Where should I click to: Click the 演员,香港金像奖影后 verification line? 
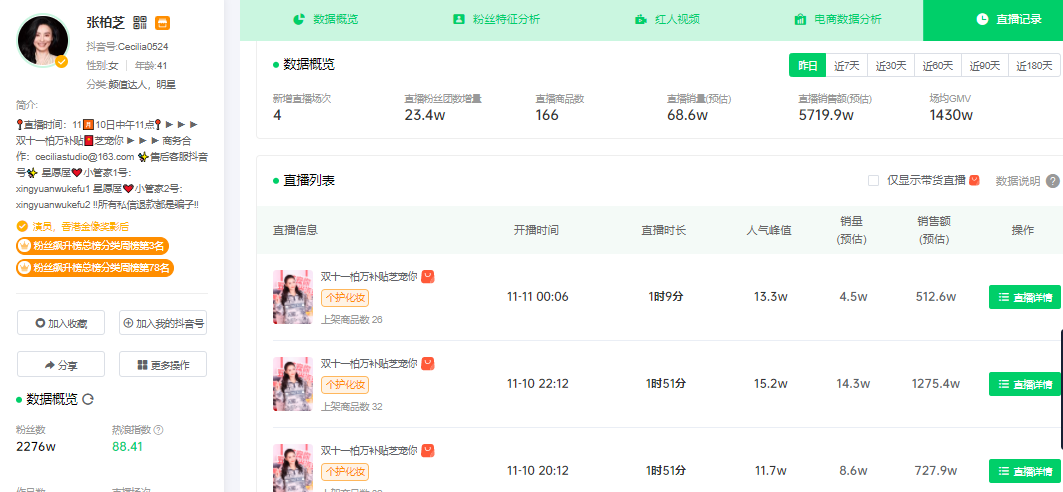pyautogui.click(x=73, y=226)
